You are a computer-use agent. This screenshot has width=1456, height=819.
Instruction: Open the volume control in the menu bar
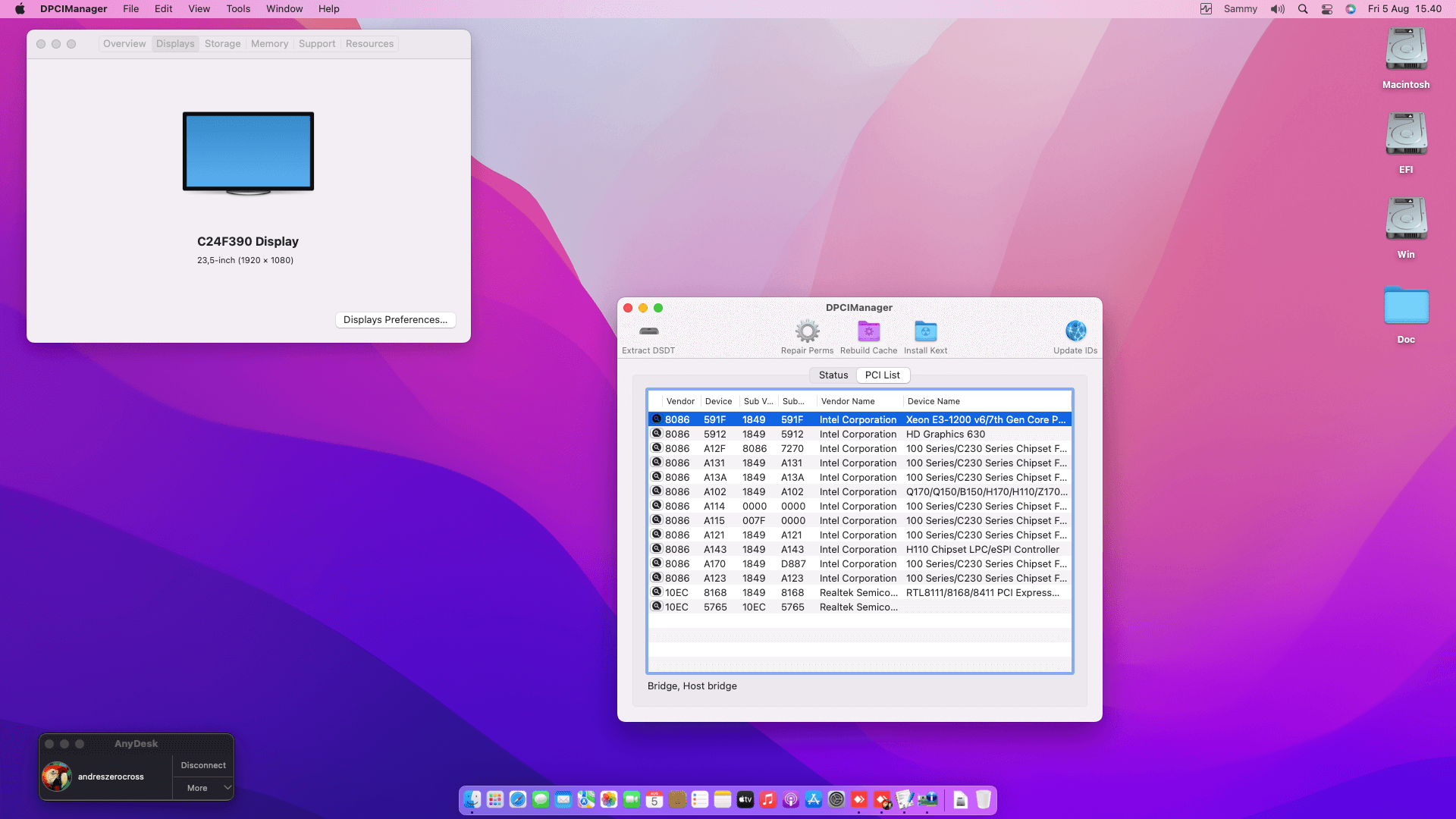click(x=1278, y=9)
